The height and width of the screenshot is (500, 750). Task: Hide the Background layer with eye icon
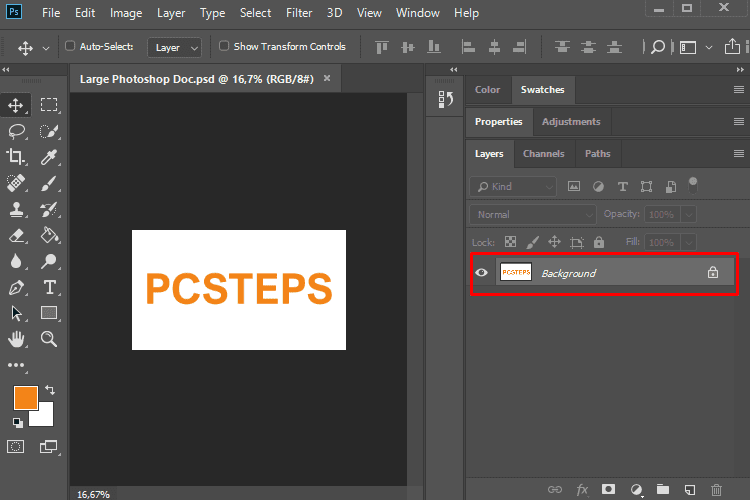point(482,273)
